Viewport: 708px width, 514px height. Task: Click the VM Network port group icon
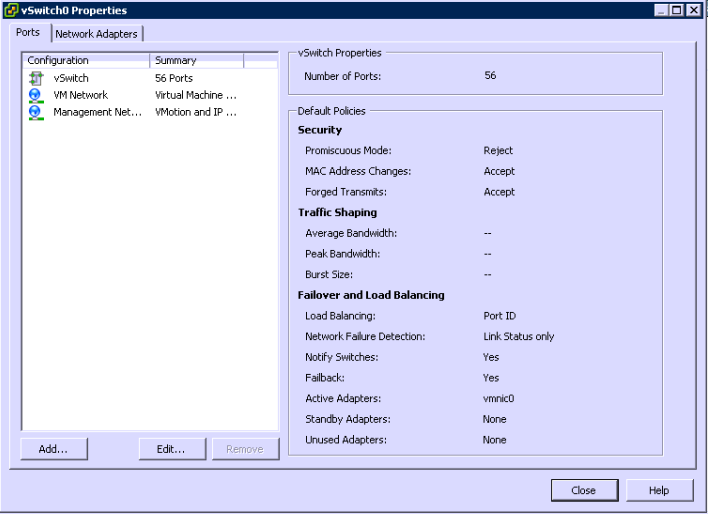tap(36, 95)
